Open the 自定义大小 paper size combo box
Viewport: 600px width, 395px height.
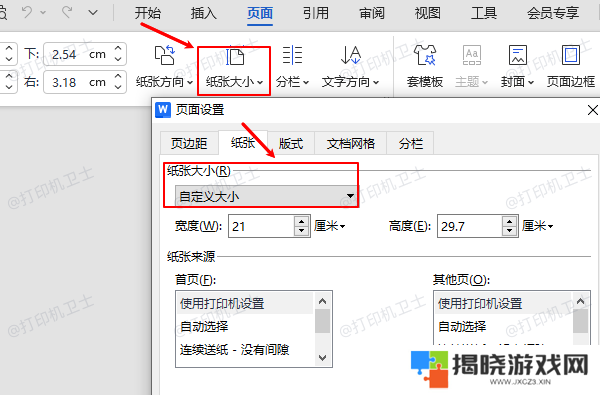tap(266, 196)
